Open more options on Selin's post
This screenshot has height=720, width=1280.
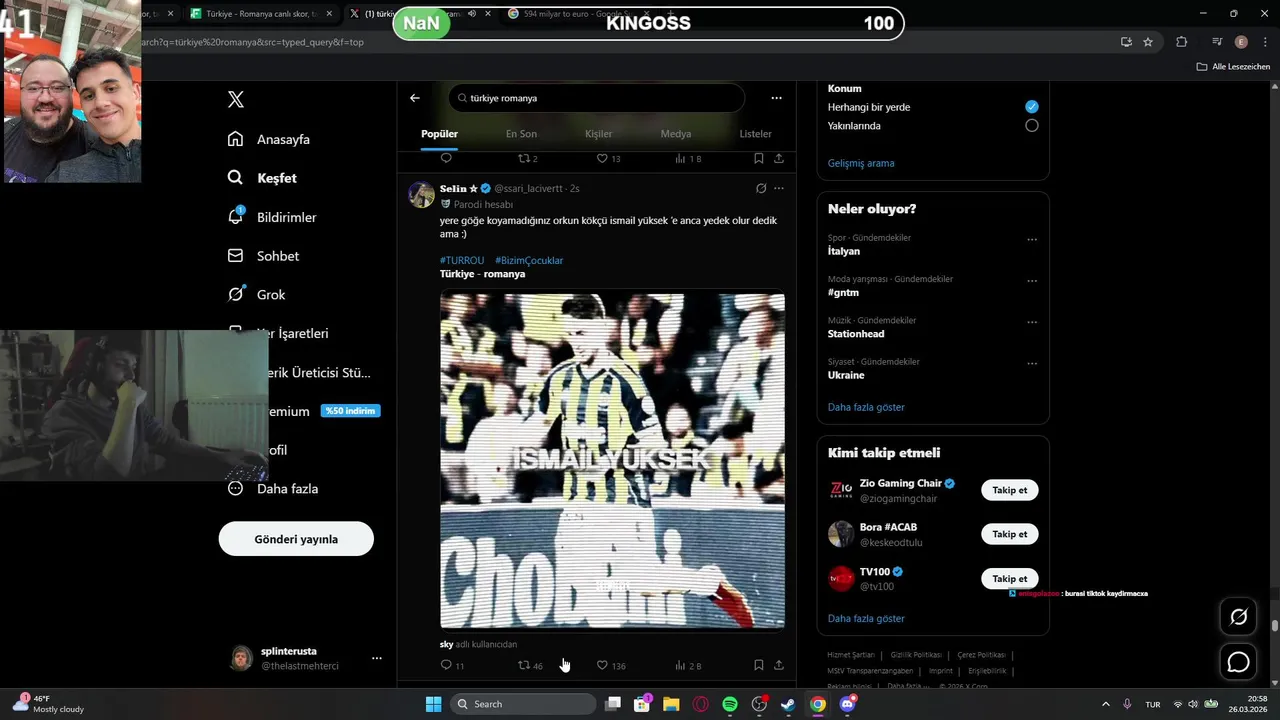(x=779, y=188)
